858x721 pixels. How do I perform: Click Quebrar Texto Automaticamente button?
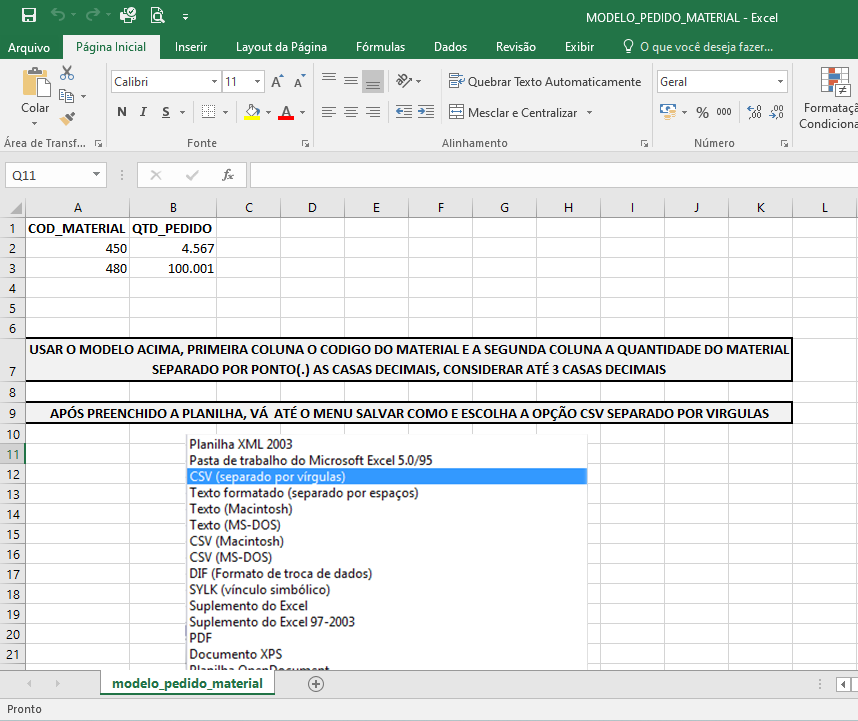(x=545, y=82)
